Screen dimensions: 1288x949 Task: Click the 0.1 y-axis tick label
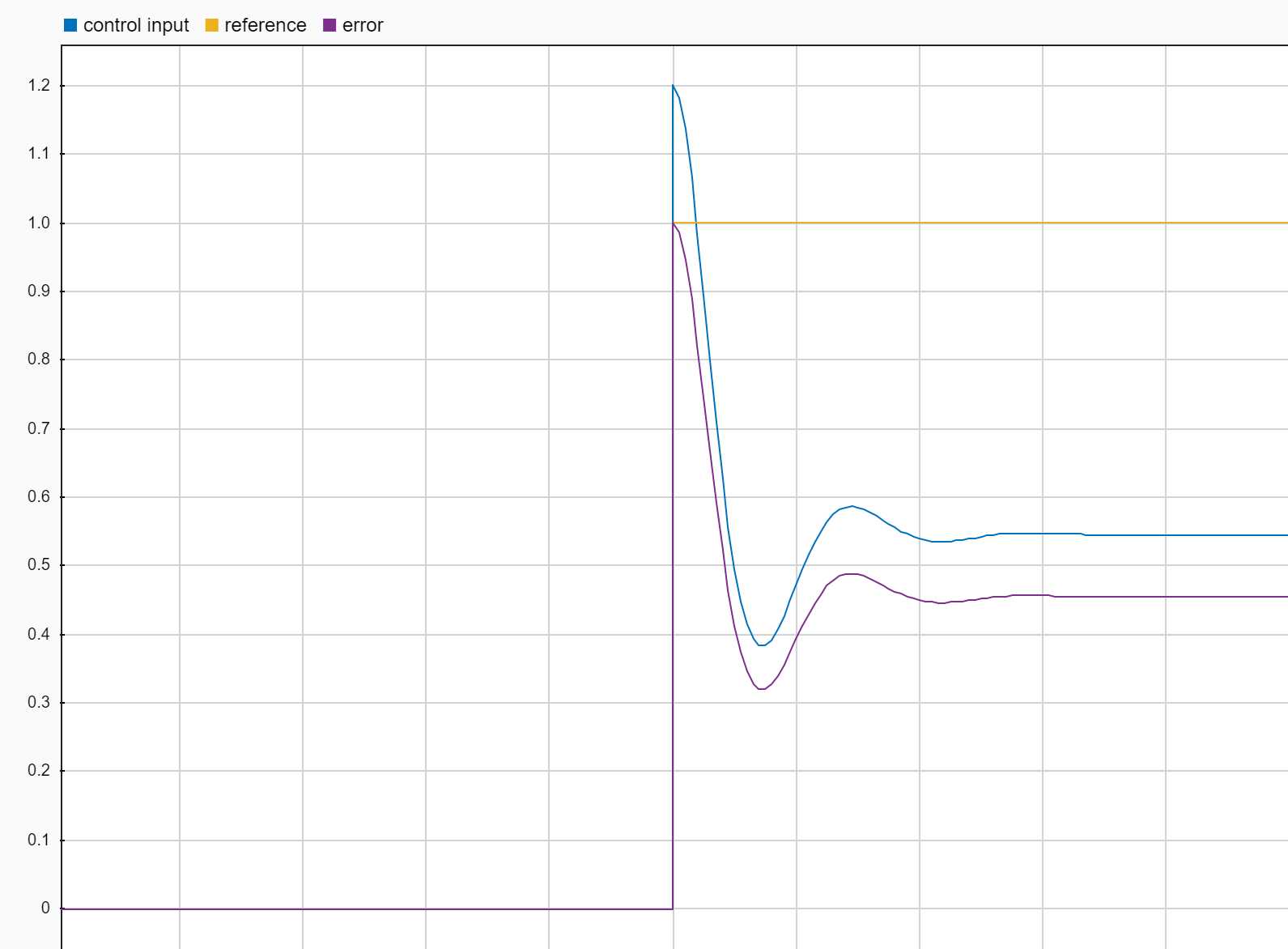tap(39, 840)
